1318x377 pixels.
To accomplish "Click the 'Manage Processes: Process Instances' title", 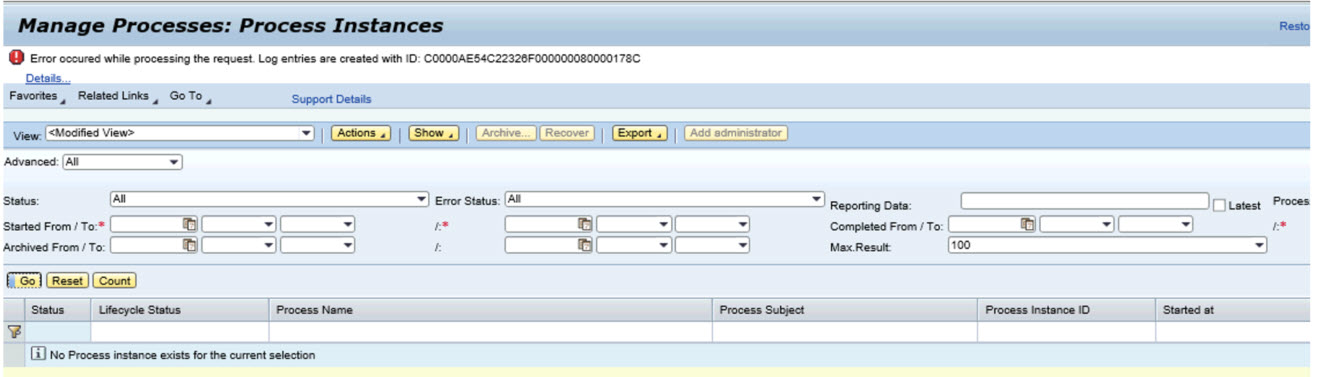I will coord(231,25).
